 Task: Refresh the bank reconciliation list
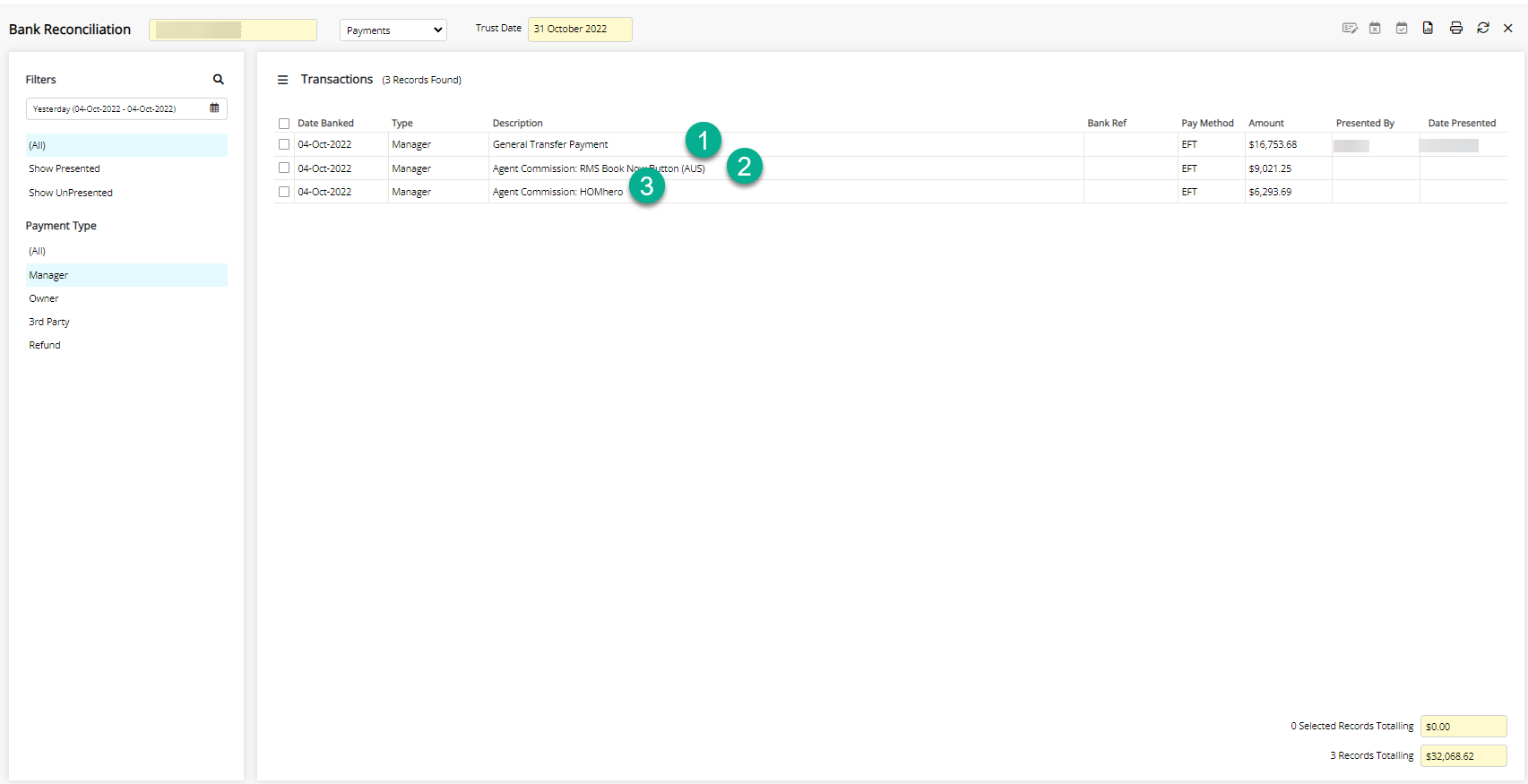point(1483,29)
